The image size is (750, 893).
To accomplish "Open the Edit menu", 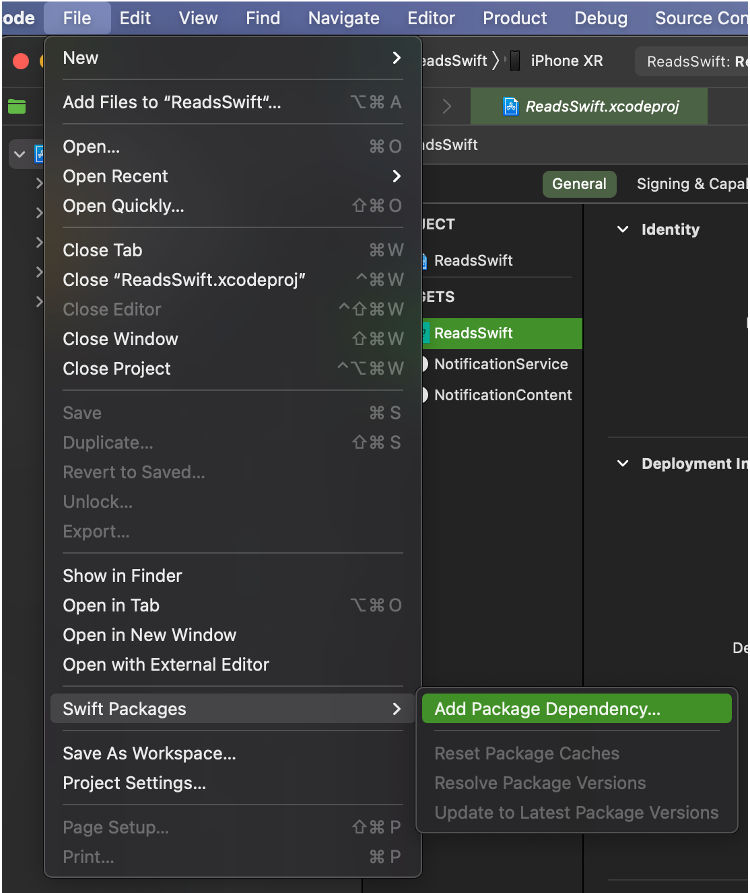I will (x=135, y=18).
